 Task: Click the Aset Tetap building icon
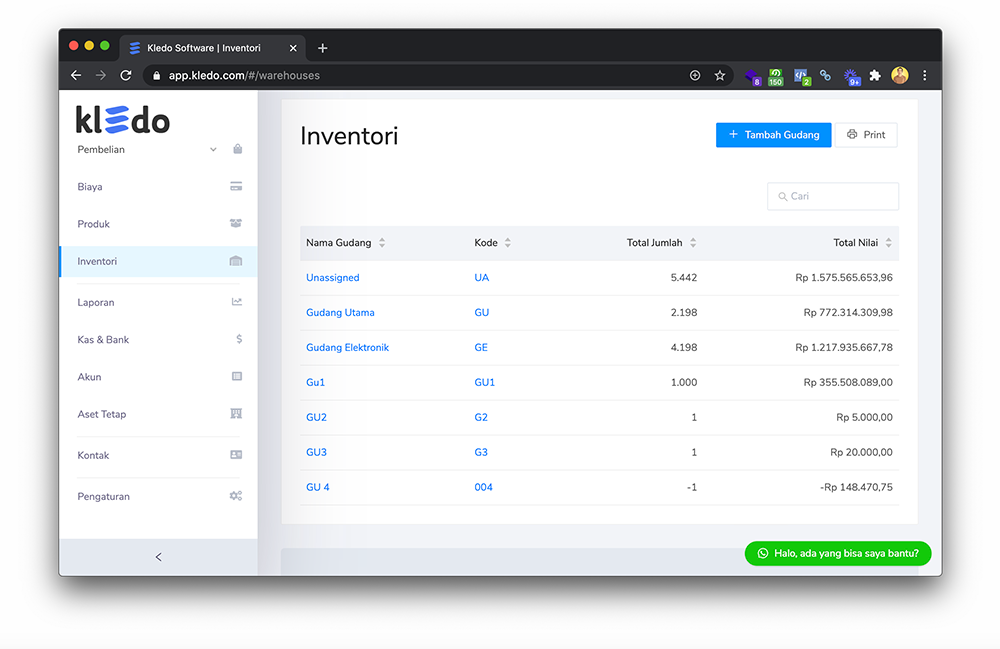point(236,414)
